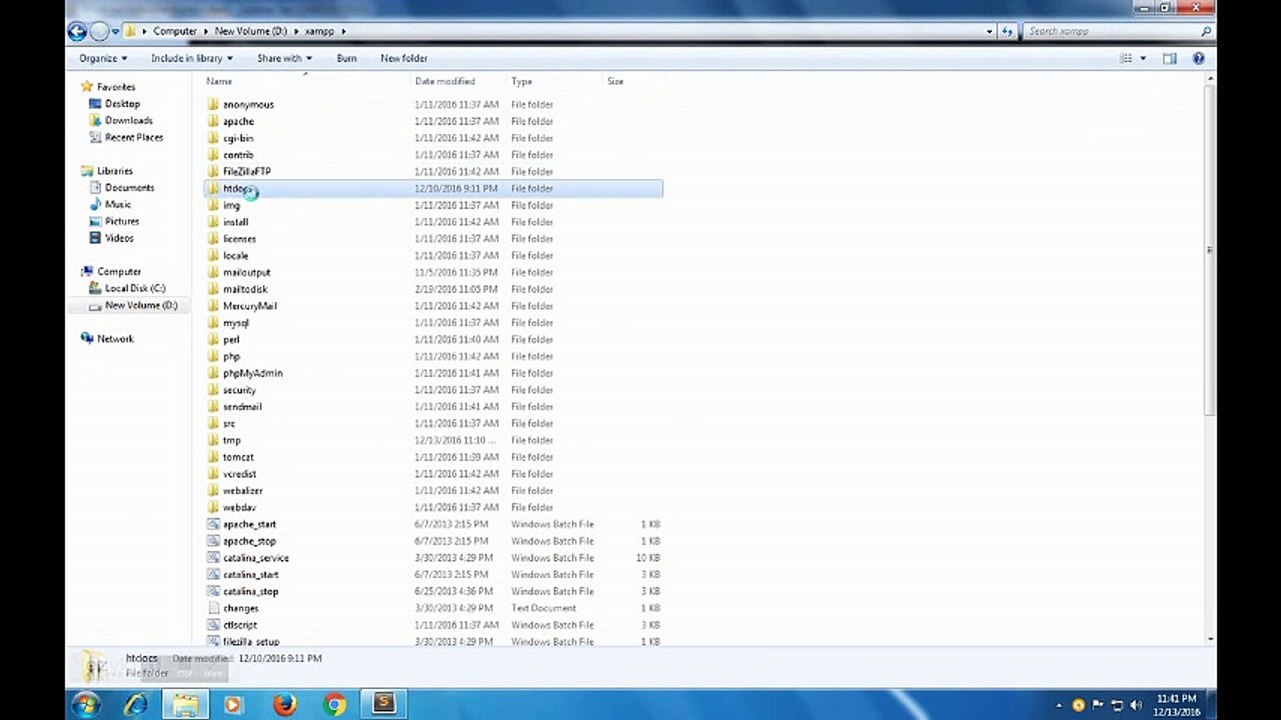The image size is (1281, 720).
Task: Select the ctlscript file name
Action: click(240, 625)
